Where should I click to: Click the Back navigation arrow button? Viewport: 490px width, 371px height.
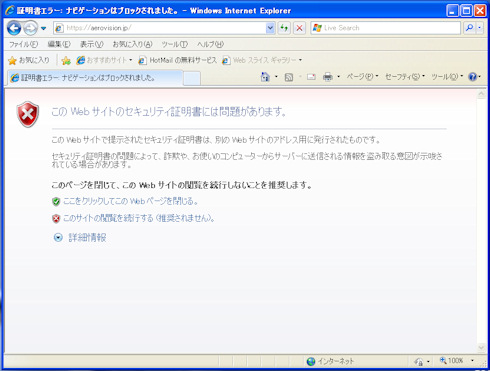[14, 28]
